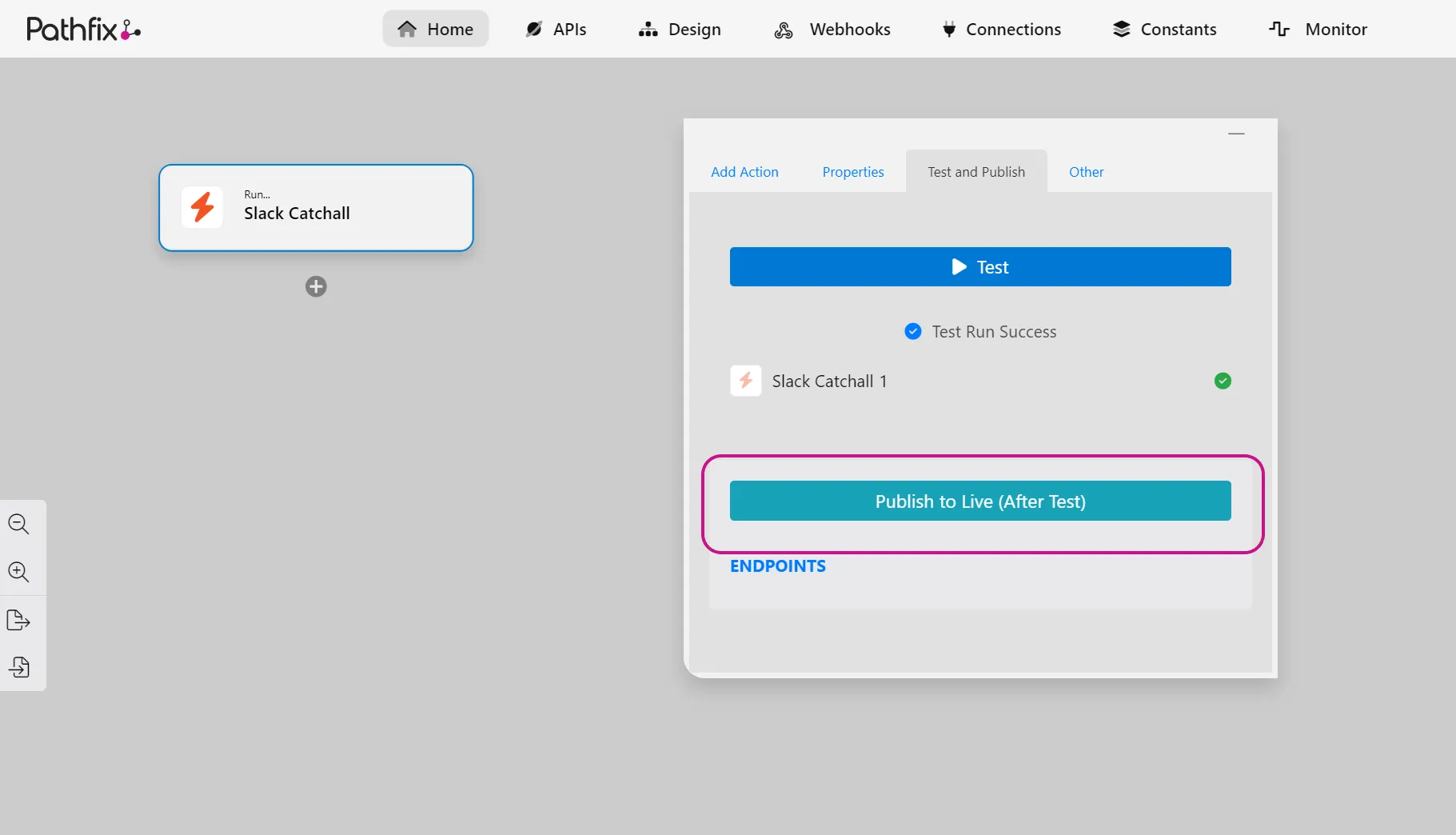Click the green success checkmark for Slack Catchall 1
This screenshot has width=1456, height=835.
(1223, 381)
